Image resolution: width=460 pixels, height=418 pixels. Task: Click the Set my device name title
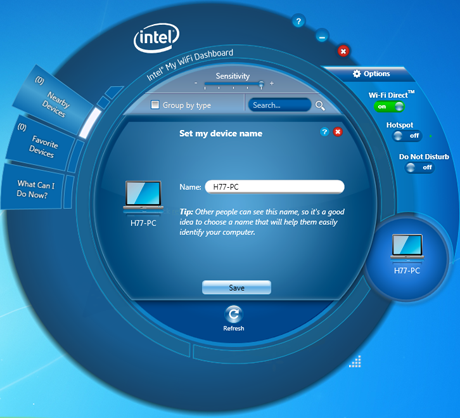pos(221,134)
